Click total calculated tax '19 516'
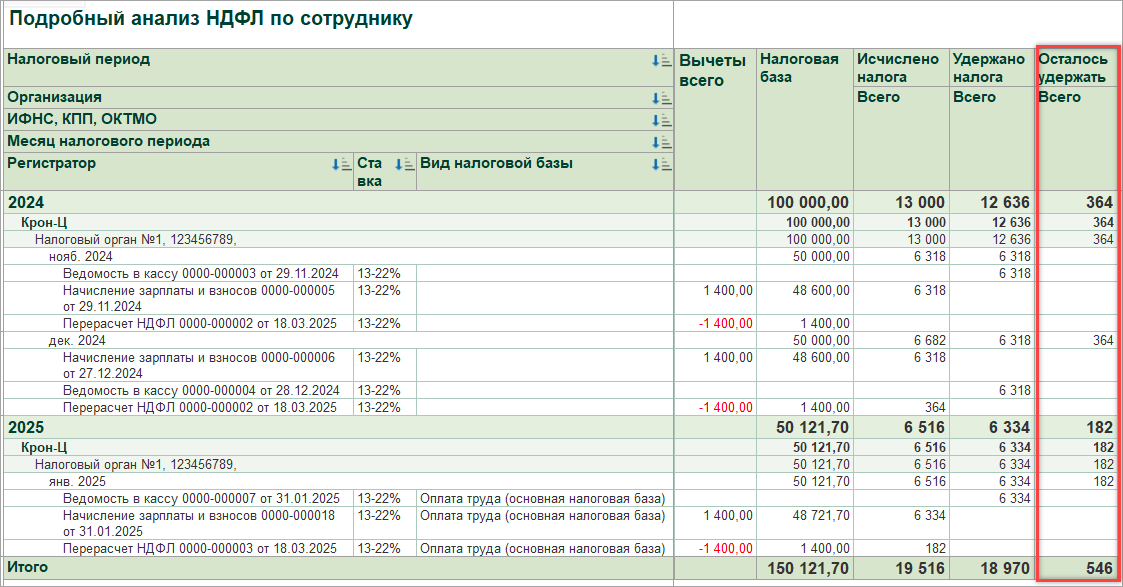This screenshot has width=1123, height=587. [920, 569]
